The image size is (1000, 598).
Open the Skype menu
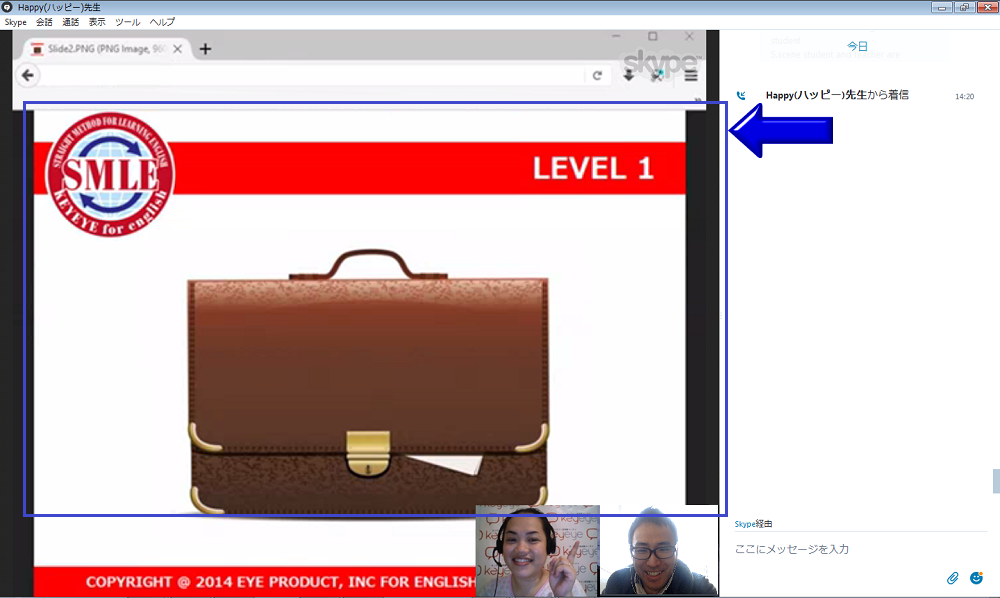[x=15, y=22]
